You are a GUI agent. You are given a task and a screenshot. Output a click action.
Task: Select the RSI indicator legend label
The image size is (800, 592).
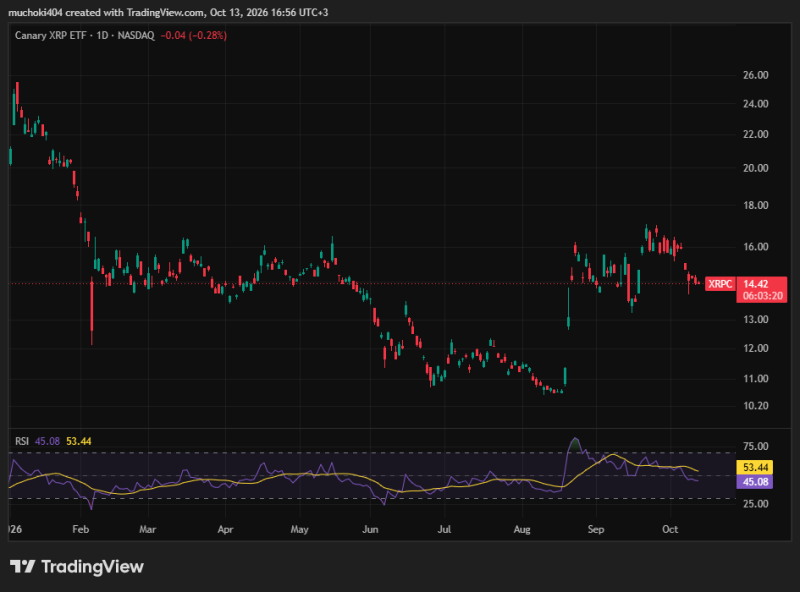pyautogui.click(x=22, y=441)
